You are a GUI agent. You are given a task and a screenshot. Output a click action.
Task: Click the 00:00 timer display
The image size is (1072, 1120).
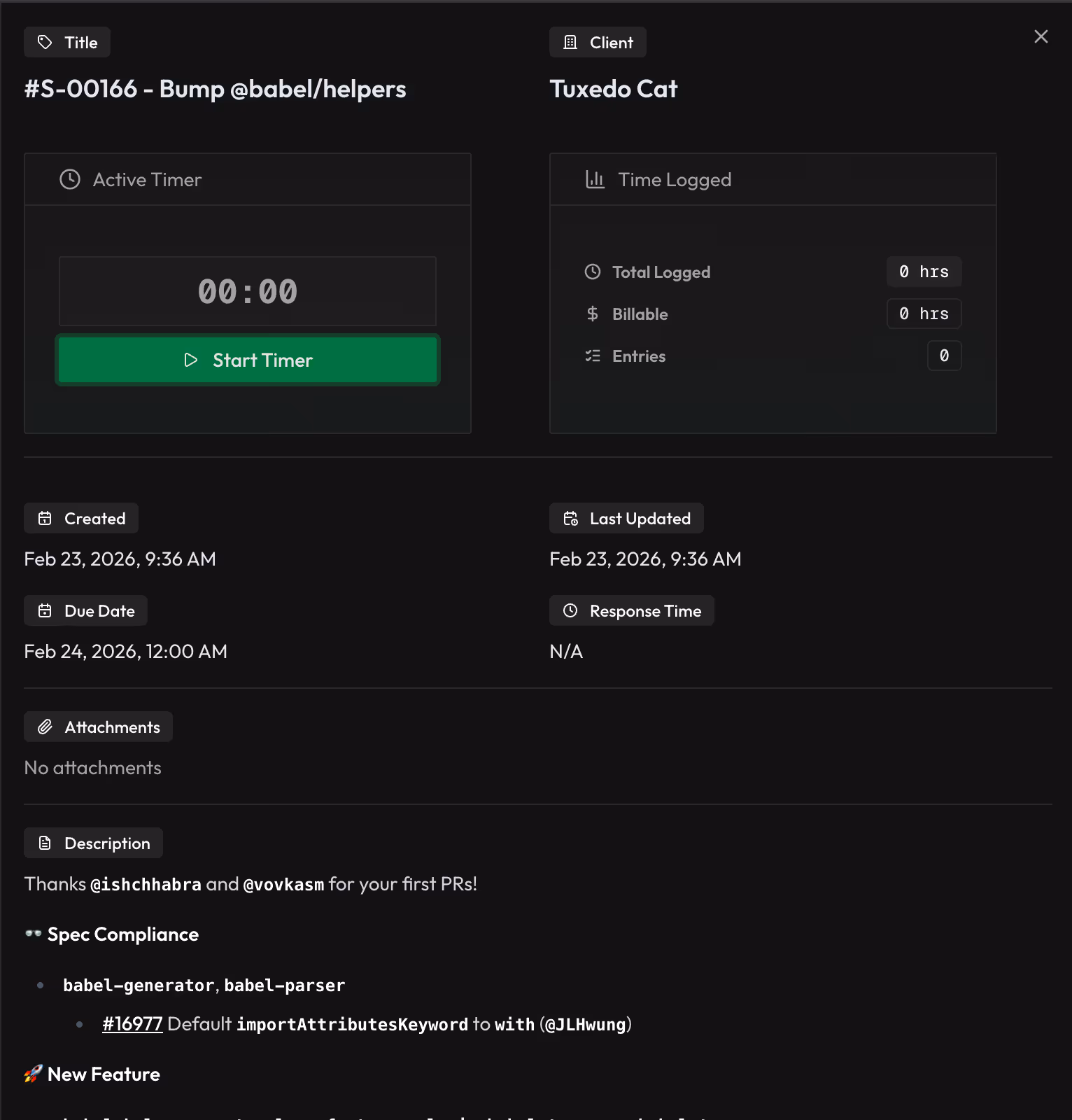tap(247, 291)
